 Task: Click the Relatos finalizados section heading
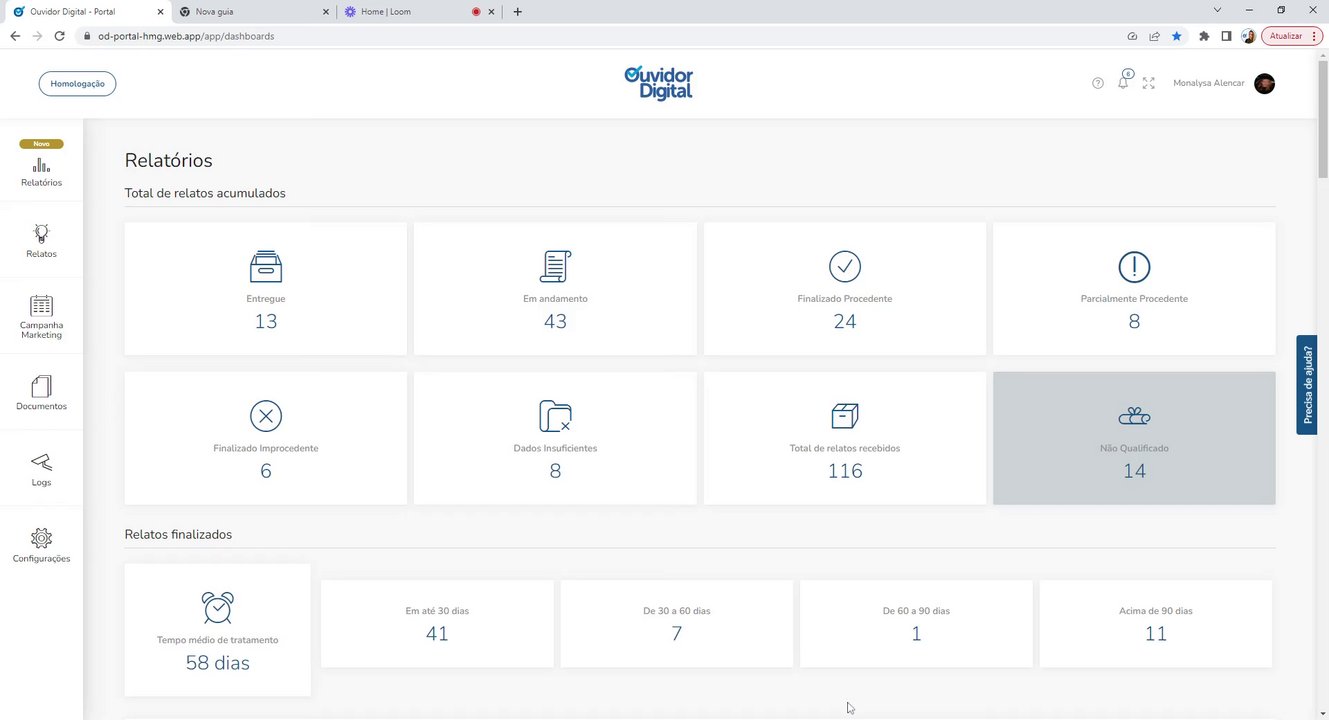178,534
